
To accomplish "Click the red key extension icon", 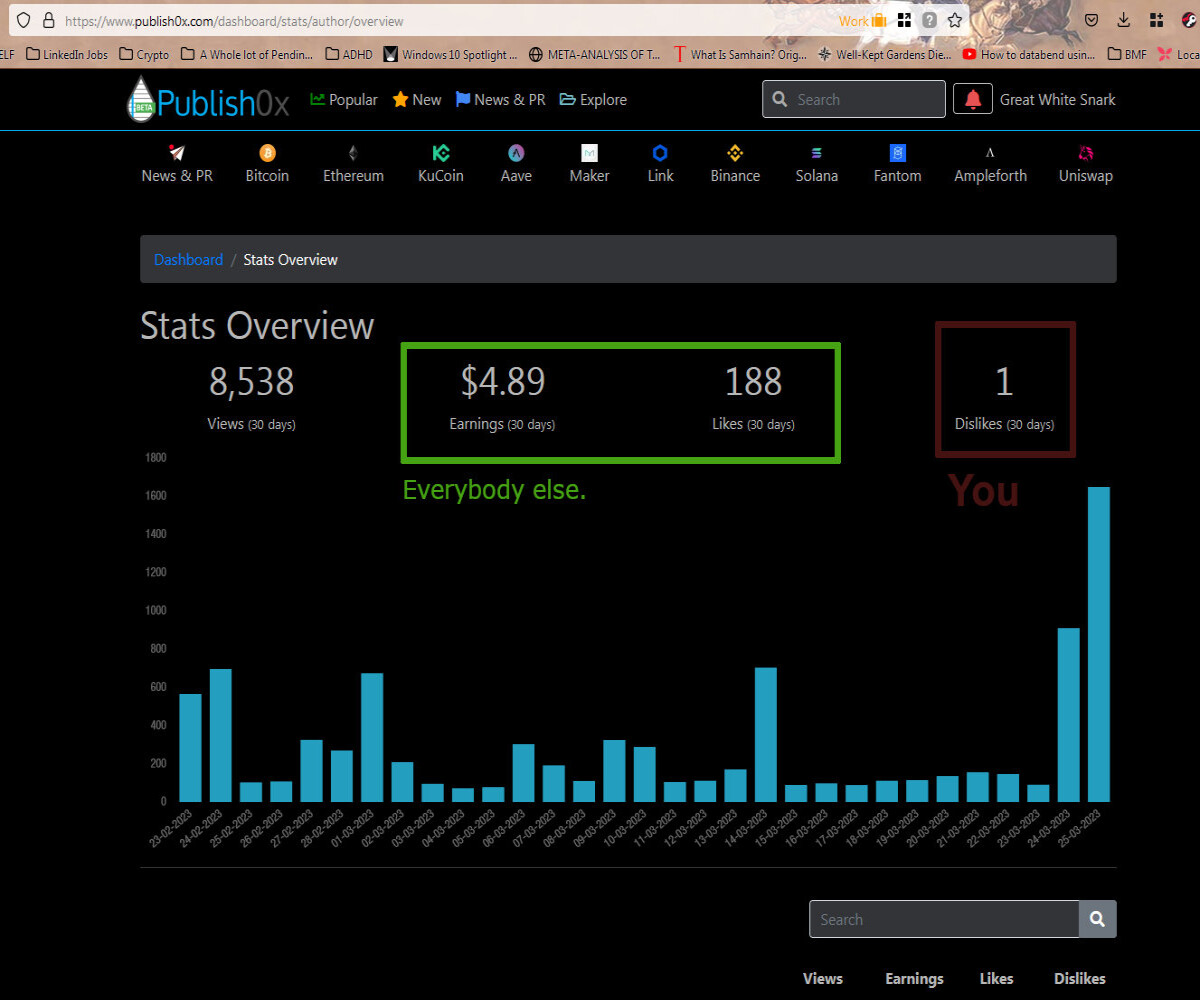I will click(x=1187, y=20).
